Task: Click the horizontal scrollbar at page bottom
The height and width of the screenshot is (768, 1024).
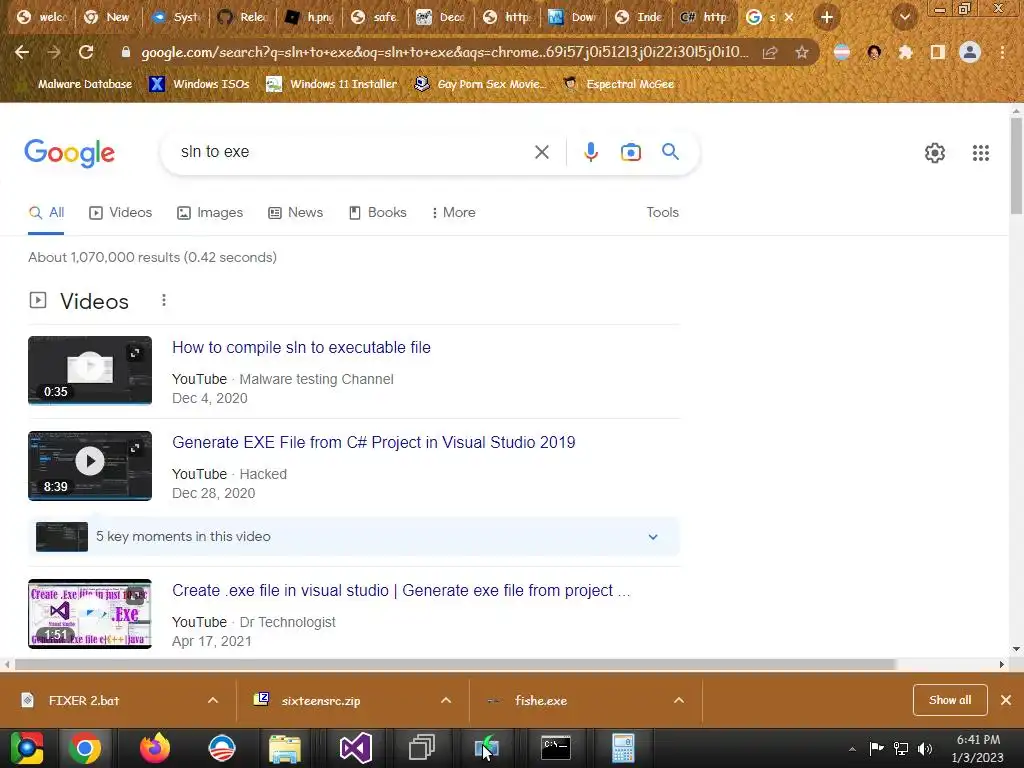Action: (455, 664)
